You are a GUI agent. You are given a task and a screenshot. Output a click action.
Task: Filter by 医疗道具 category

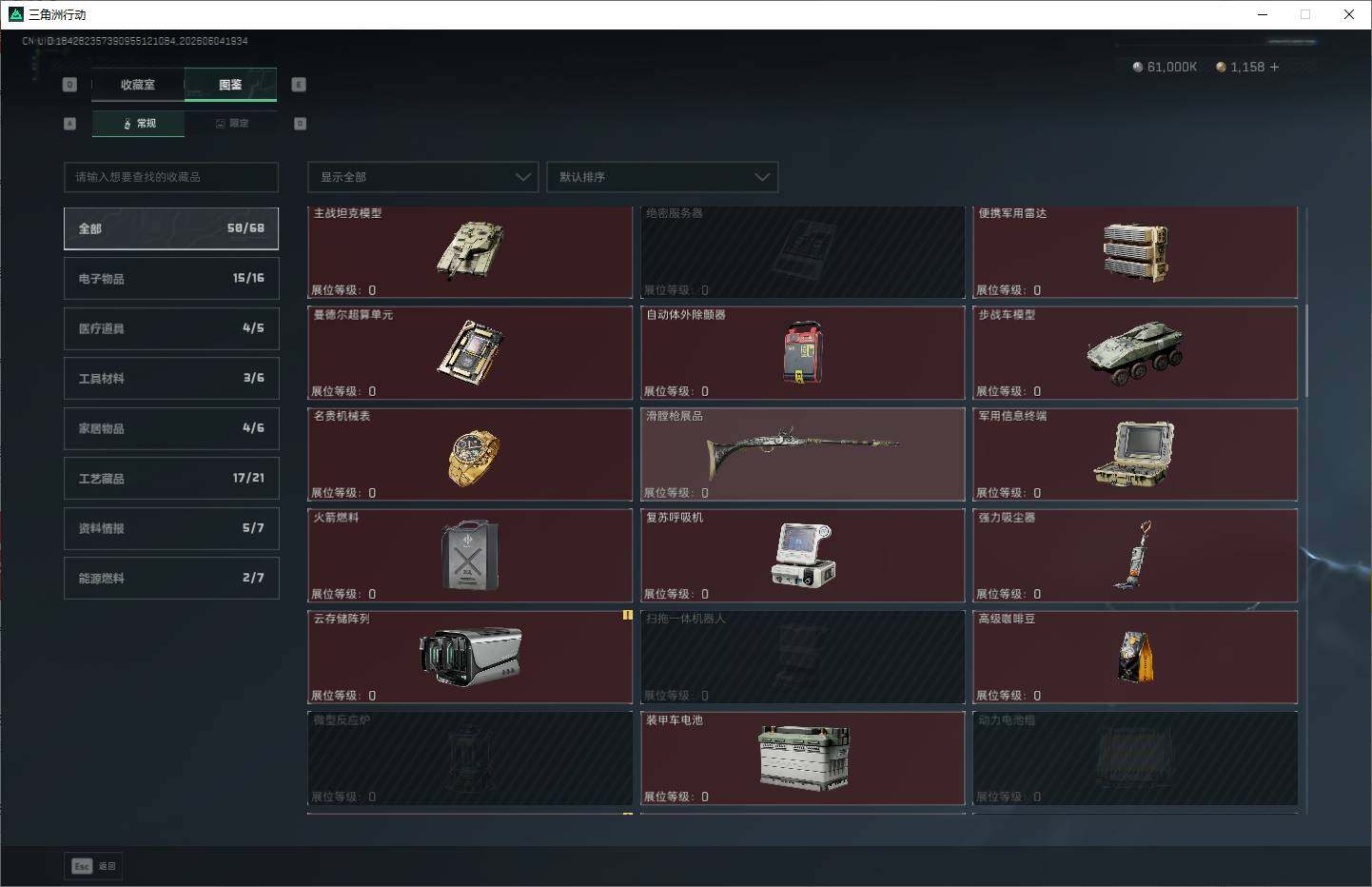click(171, 328)
